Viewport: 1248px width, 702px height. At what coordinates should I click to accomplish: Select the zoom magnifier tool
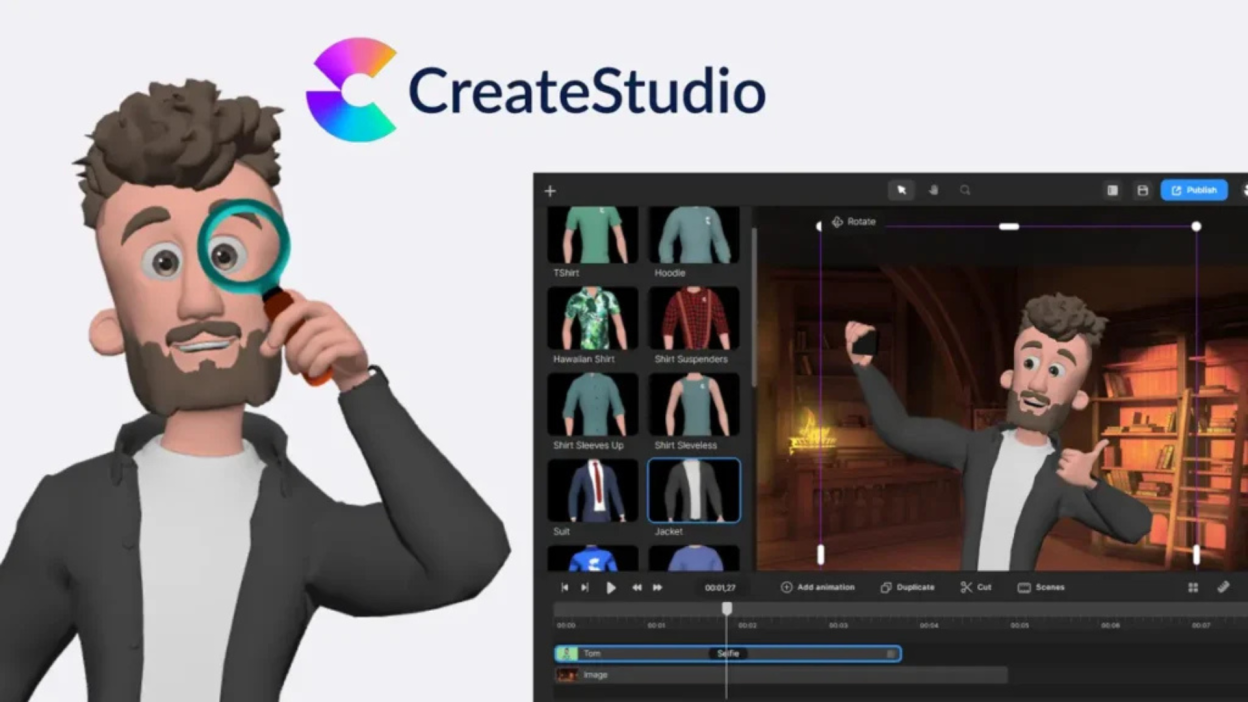(965, 190)
